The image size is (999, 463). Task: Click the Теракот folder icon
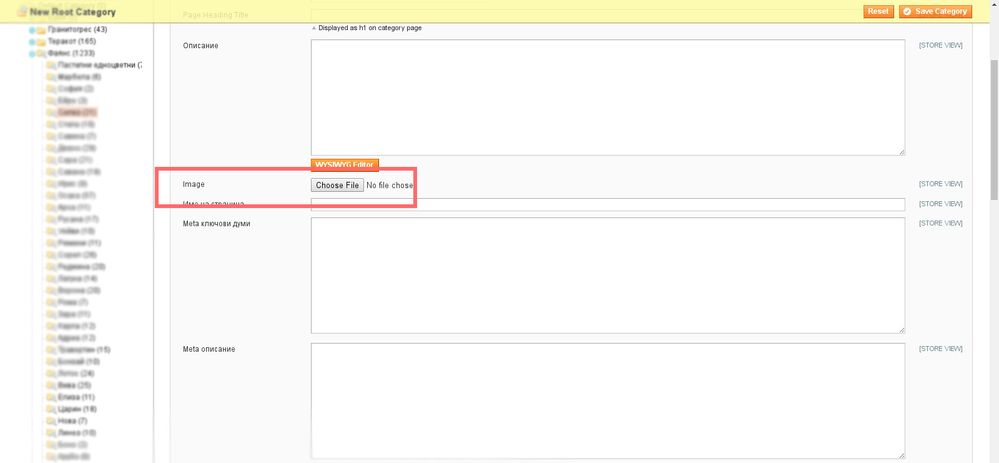(x=41, y=42)
